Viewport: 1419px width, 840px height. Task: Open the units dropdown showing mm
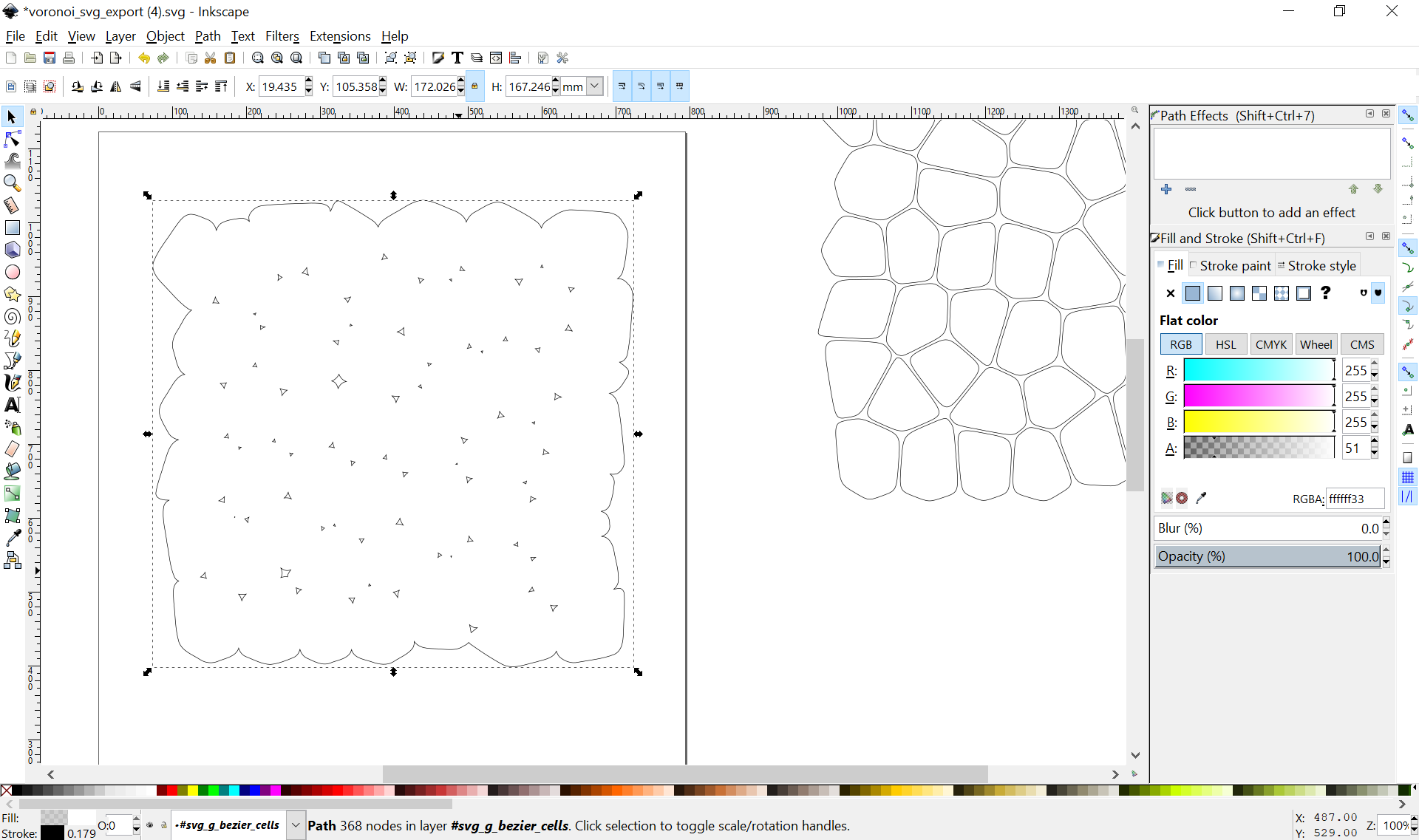(594, 86)
